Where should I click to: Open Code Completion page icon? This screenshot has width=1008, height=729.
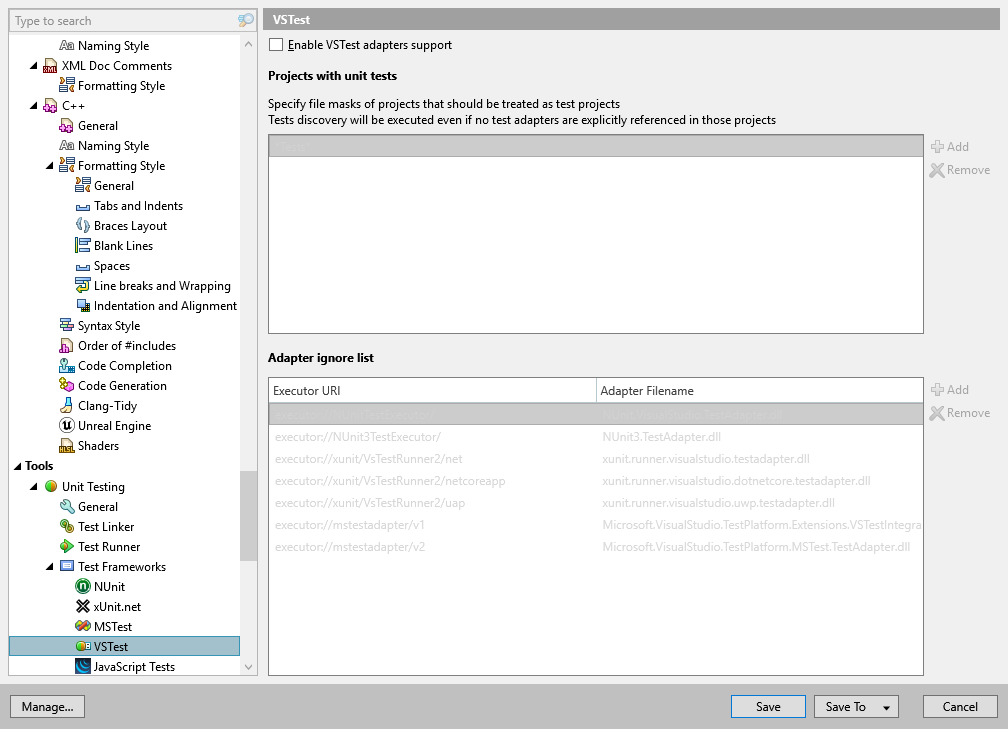click(x=66, y=366)
